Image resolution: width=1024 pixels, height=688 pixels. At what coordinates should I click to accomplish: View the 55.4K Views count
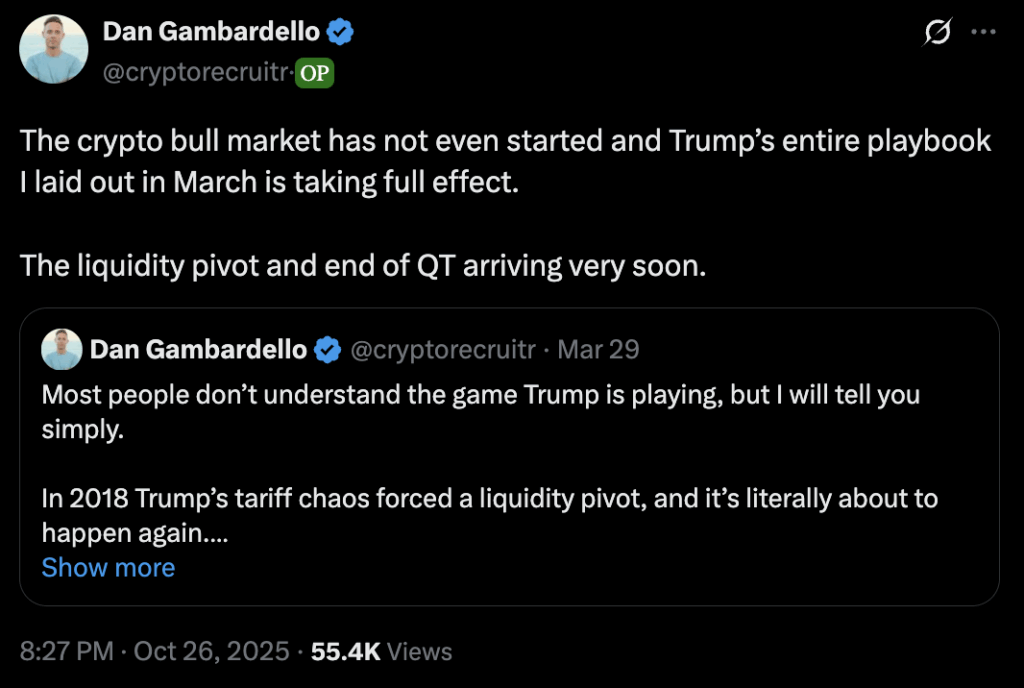(382, 652)
